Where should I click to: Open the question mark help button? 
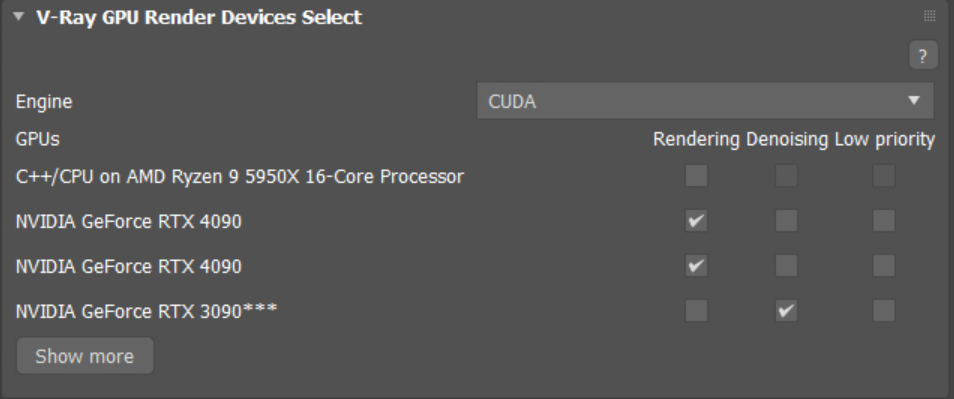click(923, 56)
